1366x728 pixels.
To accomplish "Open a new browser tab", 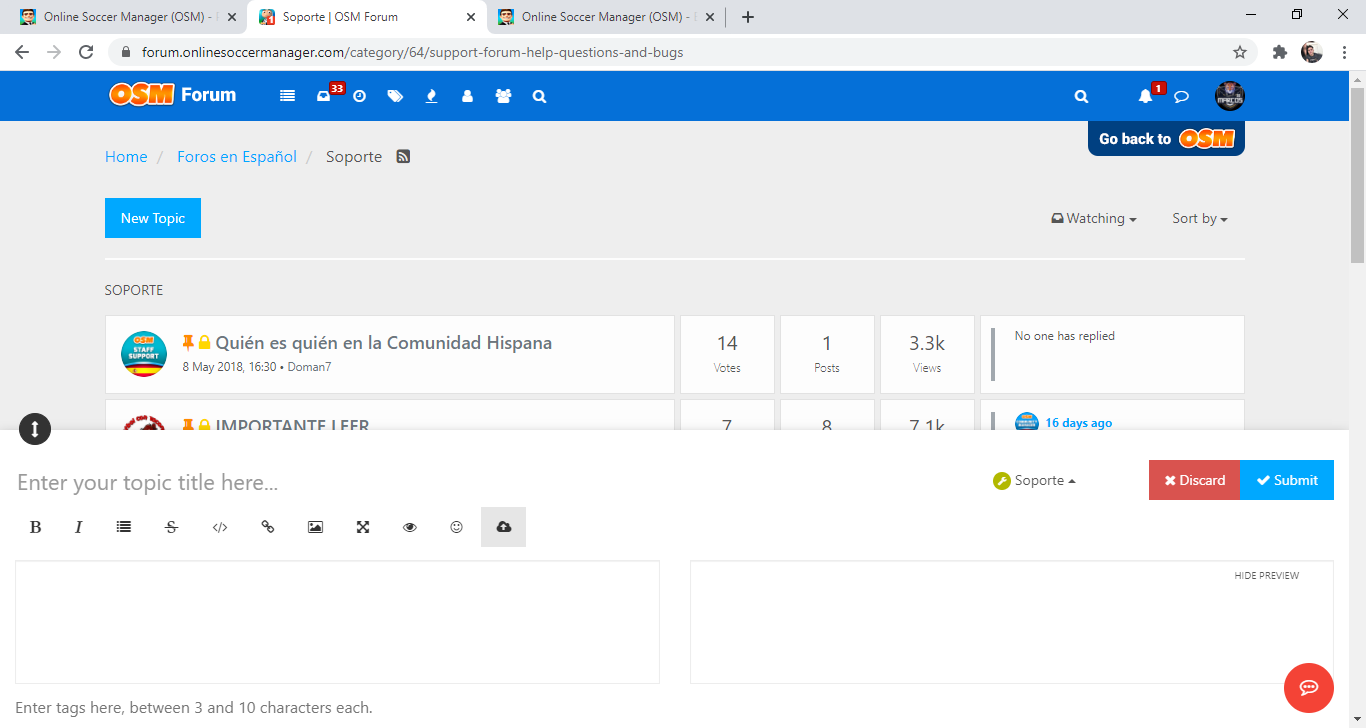I will pyautogui.click(x=748, y=17).
